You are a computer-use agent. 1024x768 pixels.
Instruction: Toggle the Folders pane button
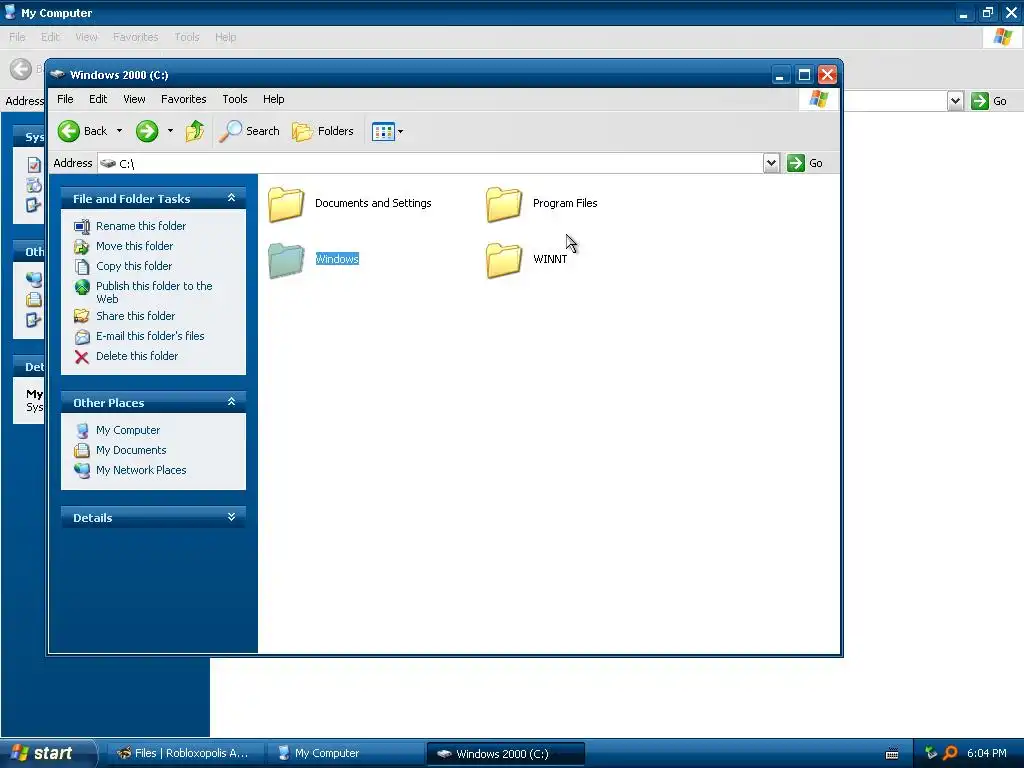[323, 131]
